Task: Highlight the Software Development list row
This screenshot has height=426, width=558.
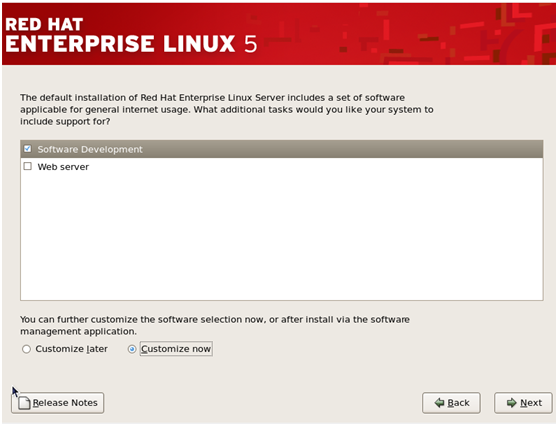Action: (281, 149)
